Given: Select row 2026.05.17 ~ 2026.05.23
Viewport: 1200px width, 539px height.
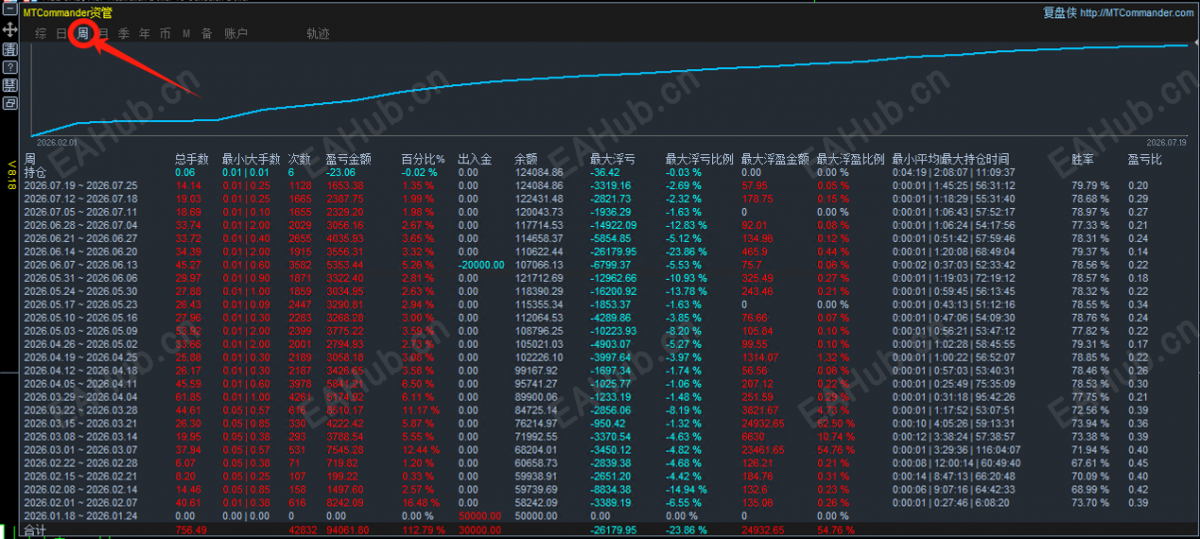Looking at the screenshot, I should [x=81, y=304].
